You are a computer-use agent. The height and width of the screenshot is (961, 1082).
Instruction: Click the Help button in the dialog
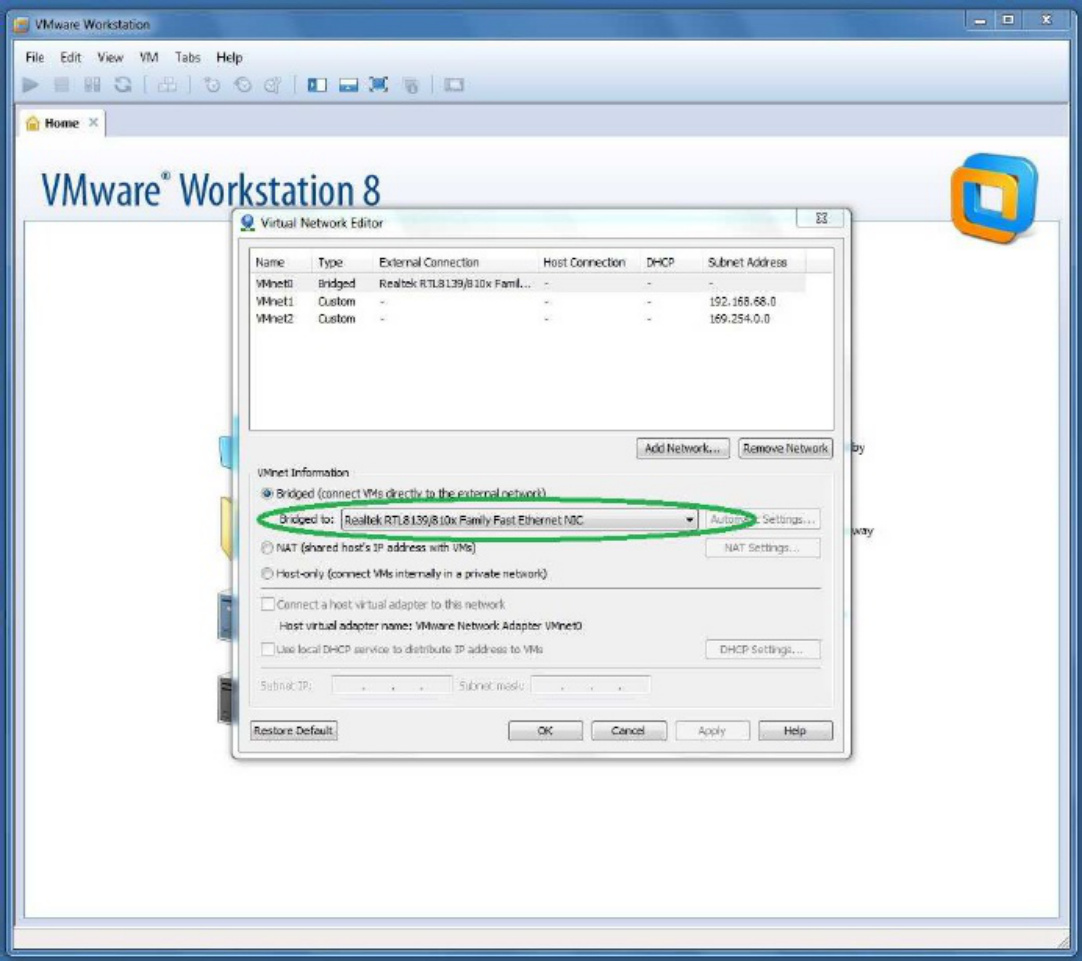[795, 731]
